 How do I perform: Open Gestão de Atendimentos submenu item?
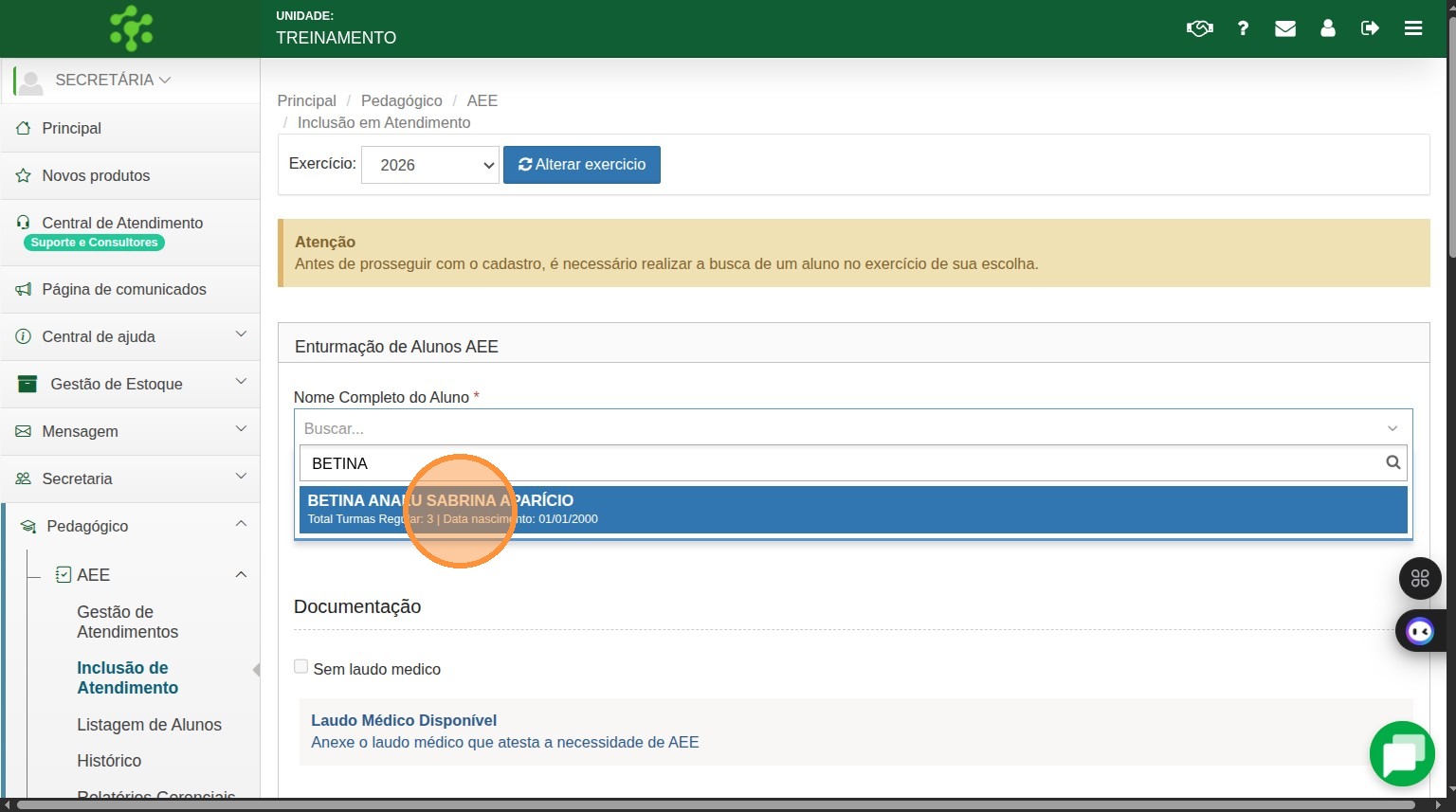point(128,622)
